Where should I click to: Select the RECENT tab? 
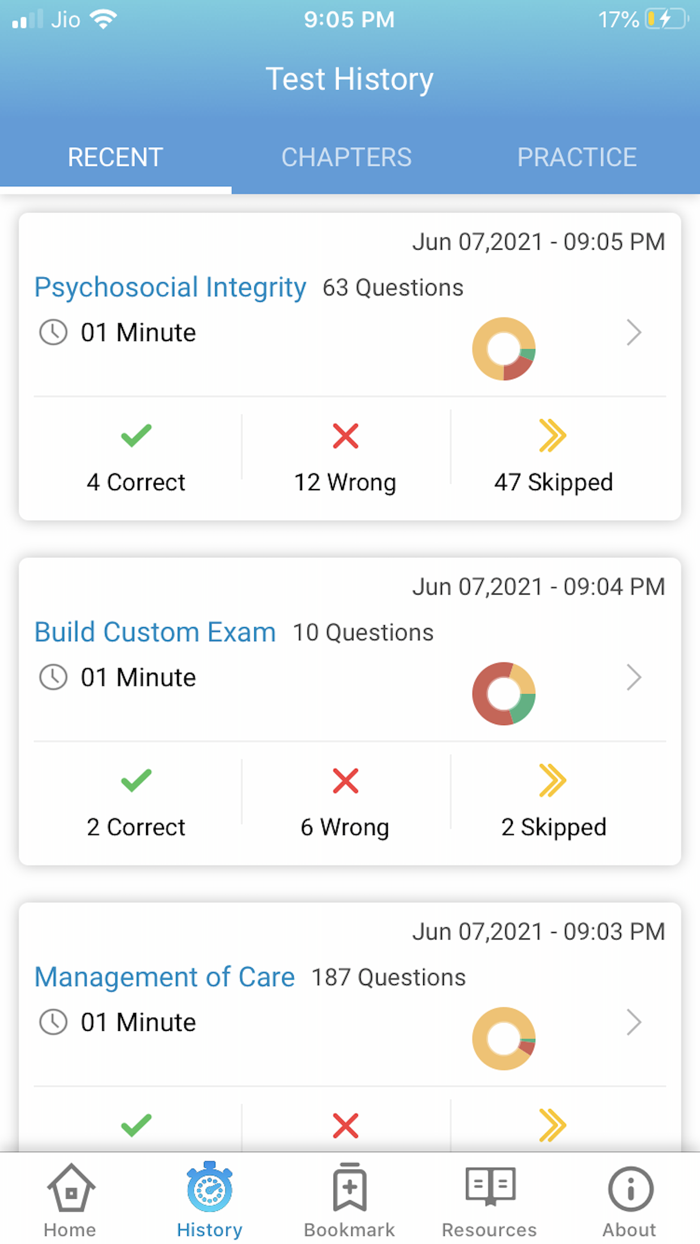(115, 157)
